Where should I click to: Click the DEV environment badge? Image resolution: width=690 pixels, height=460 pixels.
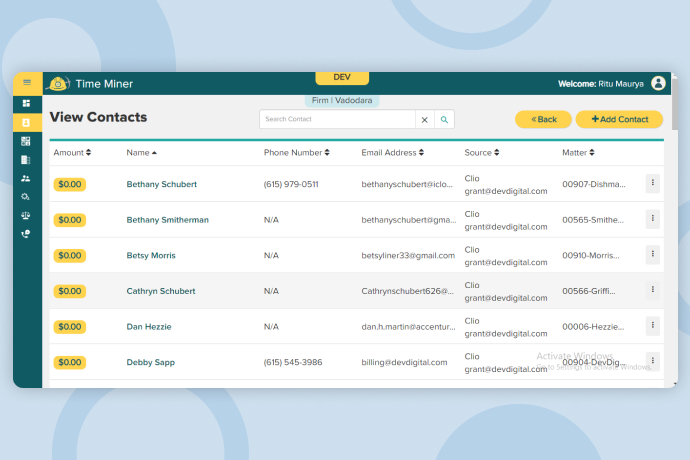point(342,77)
